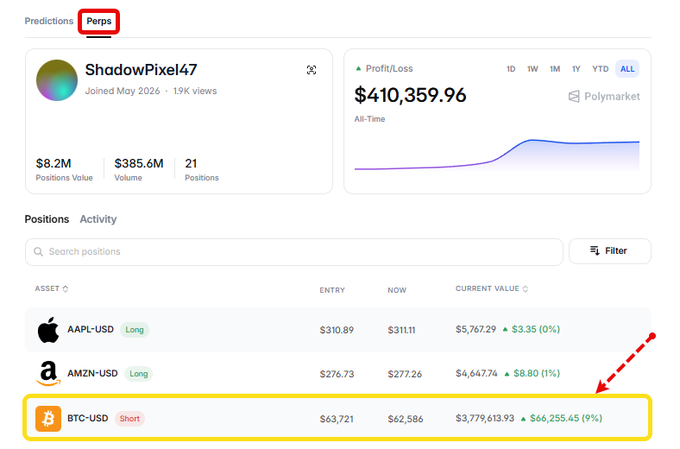Click the Bitcoin logo icon for BTC-USD
The width and height of the screenshot is (680, 449).
click(48, 419)
